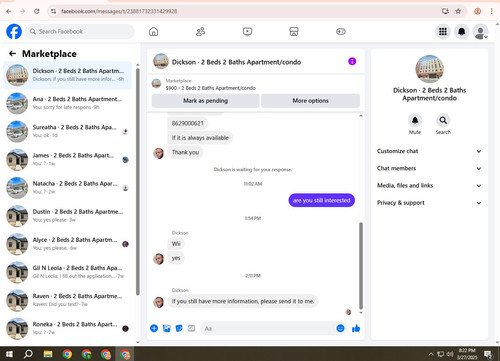The image size is (500, 361).
Task: Mute this conversation with bell icon
Action: tap(415, 120)
